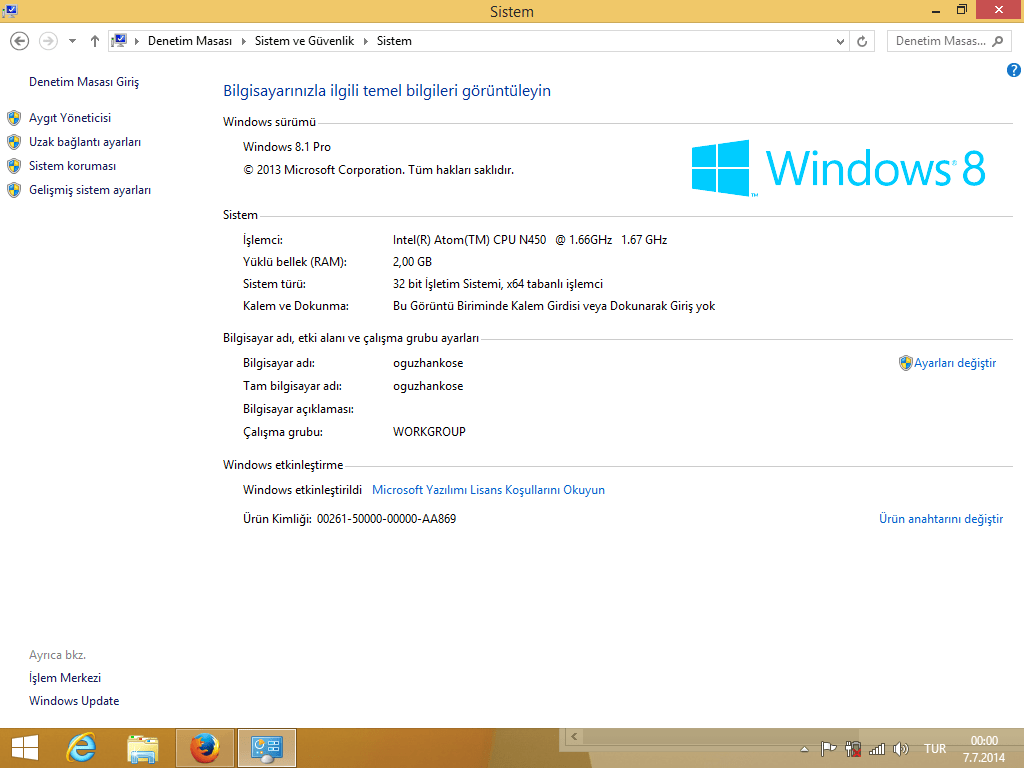Open the recent locations dropdown arrow
This screenshot has width=1024, height=768.
[72, 41]
